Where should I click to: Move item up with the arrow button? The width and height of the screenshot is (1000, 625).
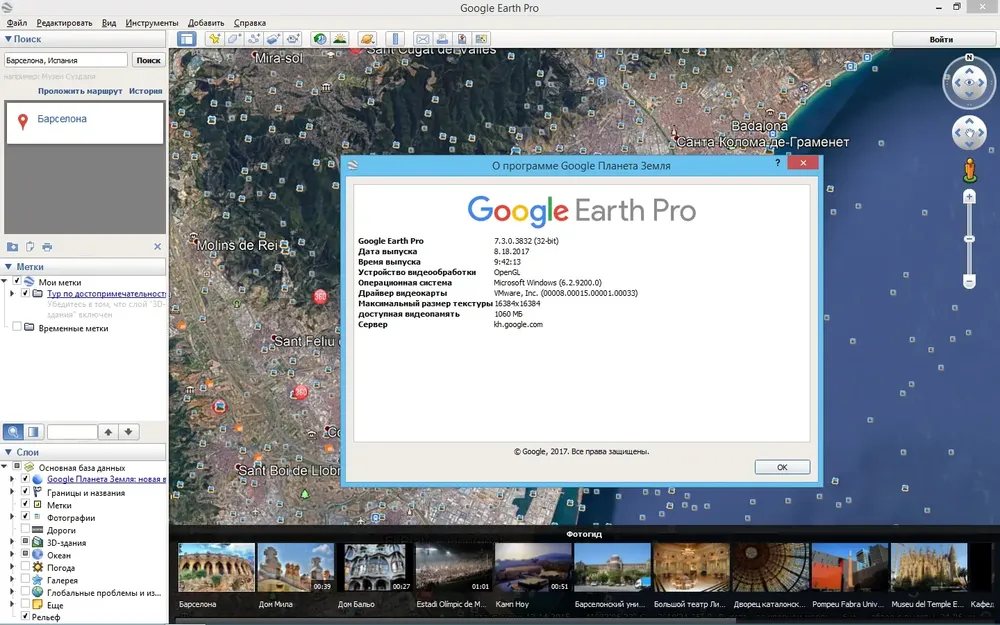click(108, 432)
